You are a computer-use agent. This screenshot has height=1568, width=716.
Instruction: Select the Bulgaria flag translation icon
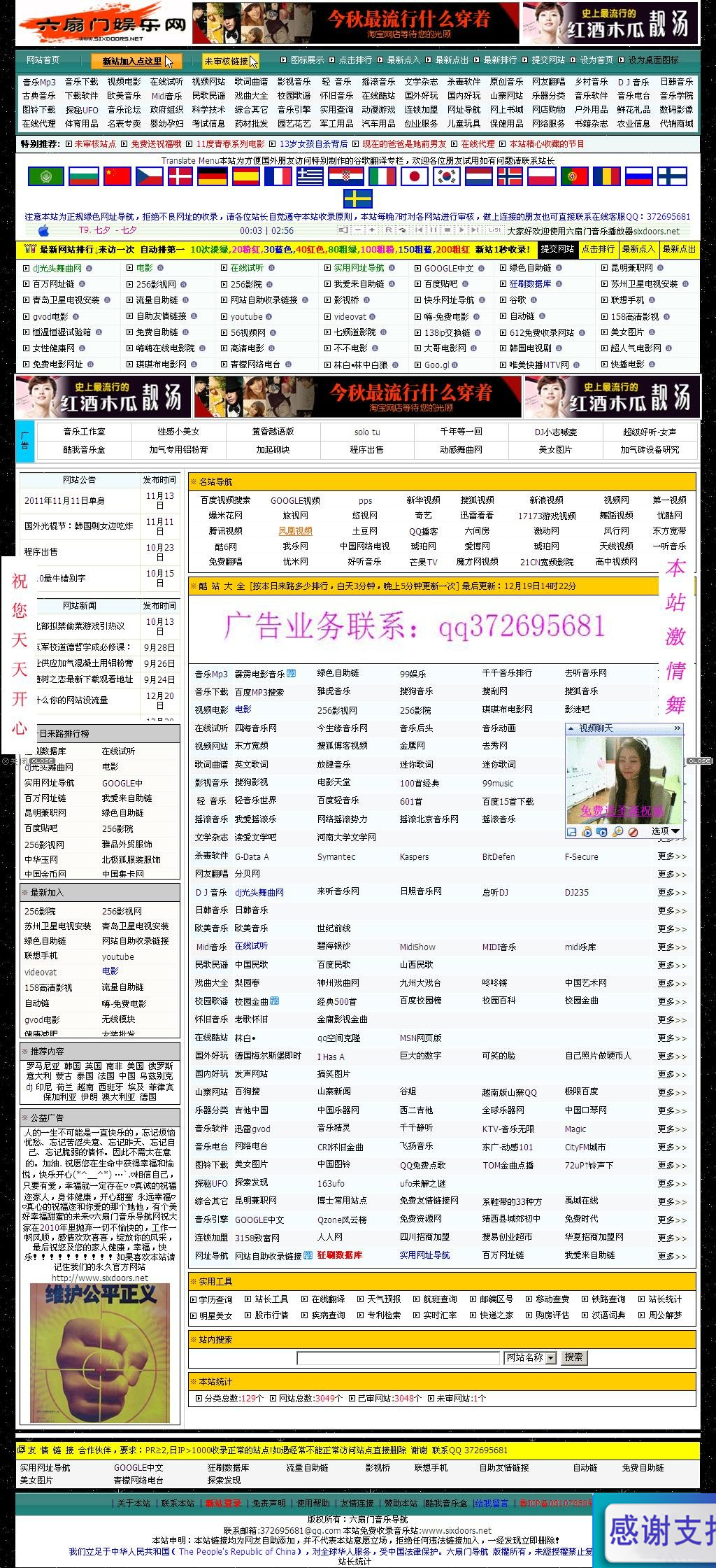[x=84, y=176]
